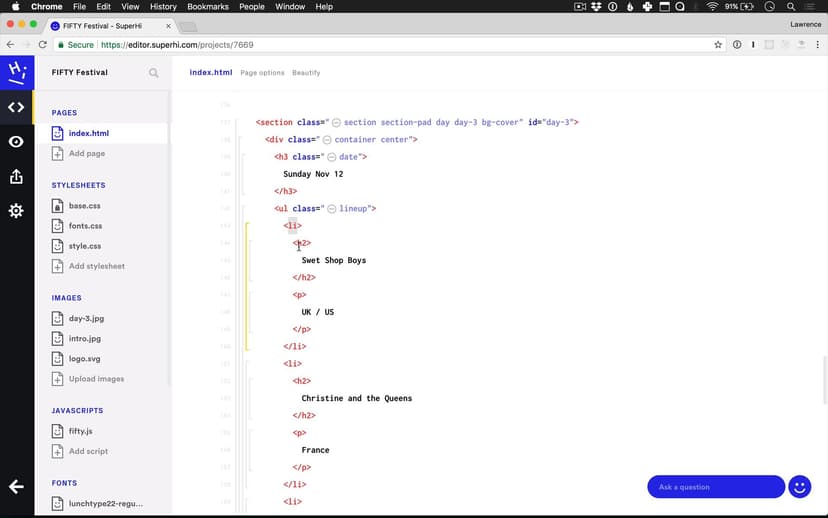Open Page options tab
The height and width of the screenshot is (518, 828).
click(262, 73)
